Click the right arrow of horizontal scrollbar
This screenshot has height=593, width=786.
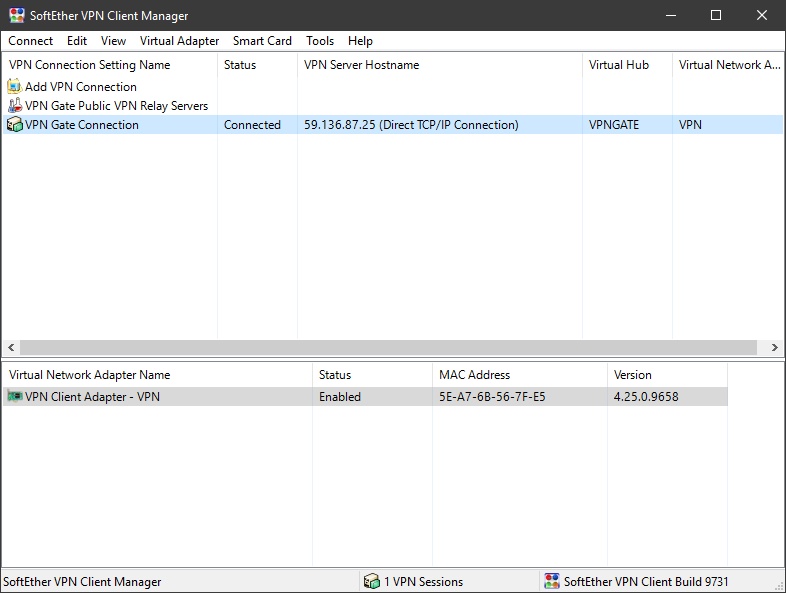pos(774,347)
